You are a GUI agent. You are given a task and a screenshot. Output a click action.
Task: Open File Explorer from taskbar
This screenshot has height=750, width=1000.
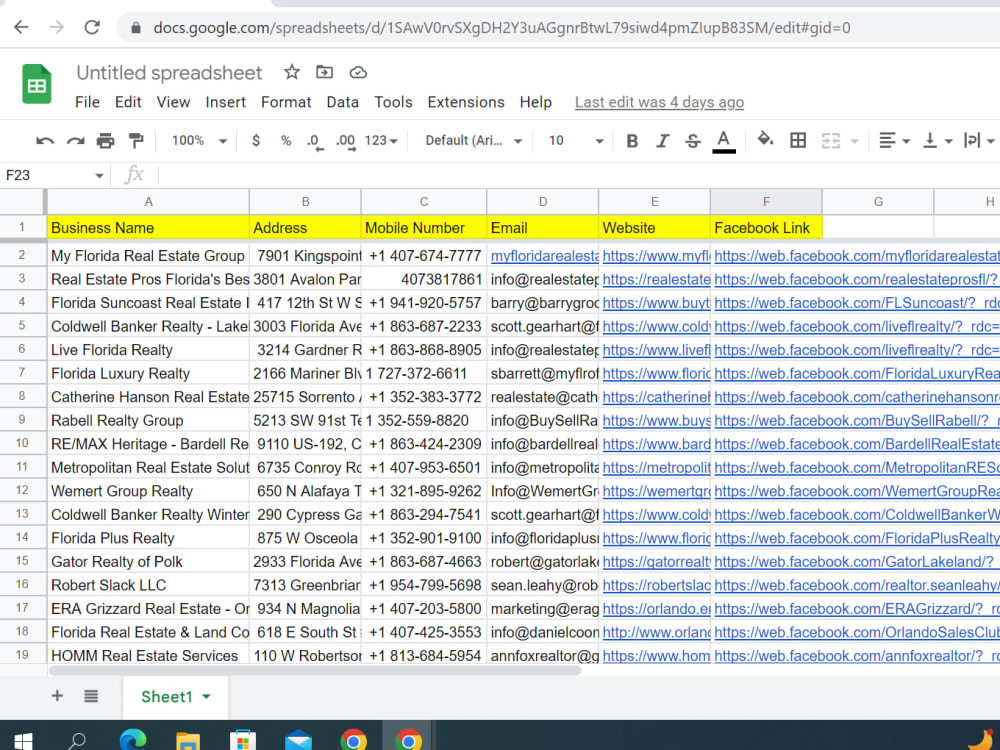[x=188, y=741]
